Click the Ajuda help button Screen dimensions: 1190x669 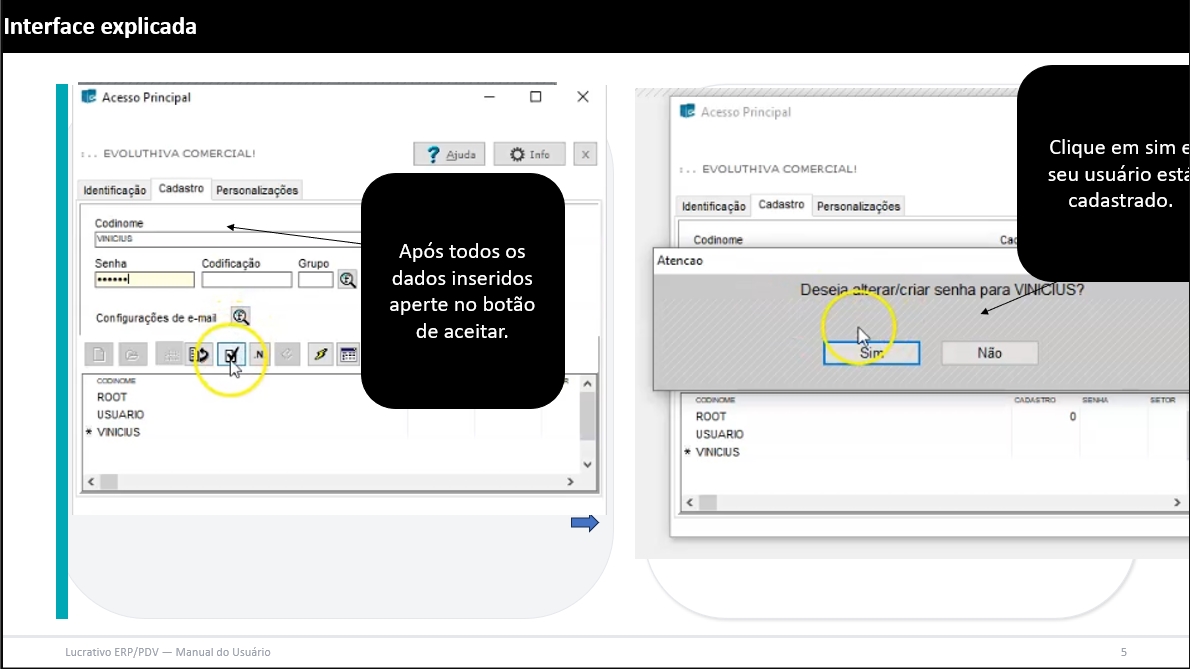[449, 154]
